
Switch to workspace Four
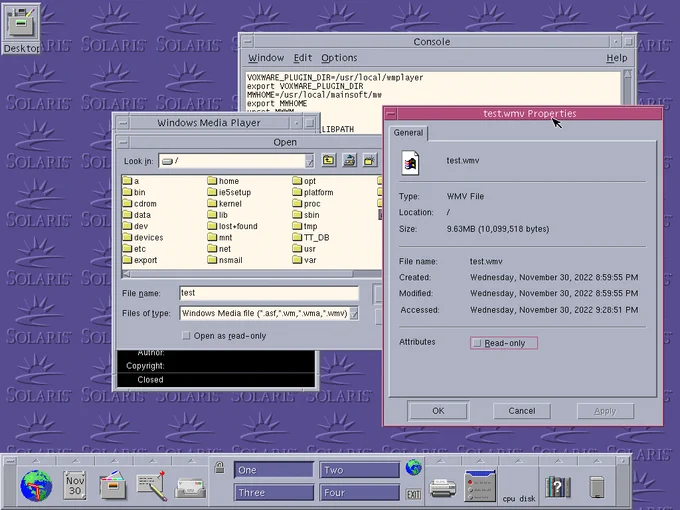pos(360,493)
